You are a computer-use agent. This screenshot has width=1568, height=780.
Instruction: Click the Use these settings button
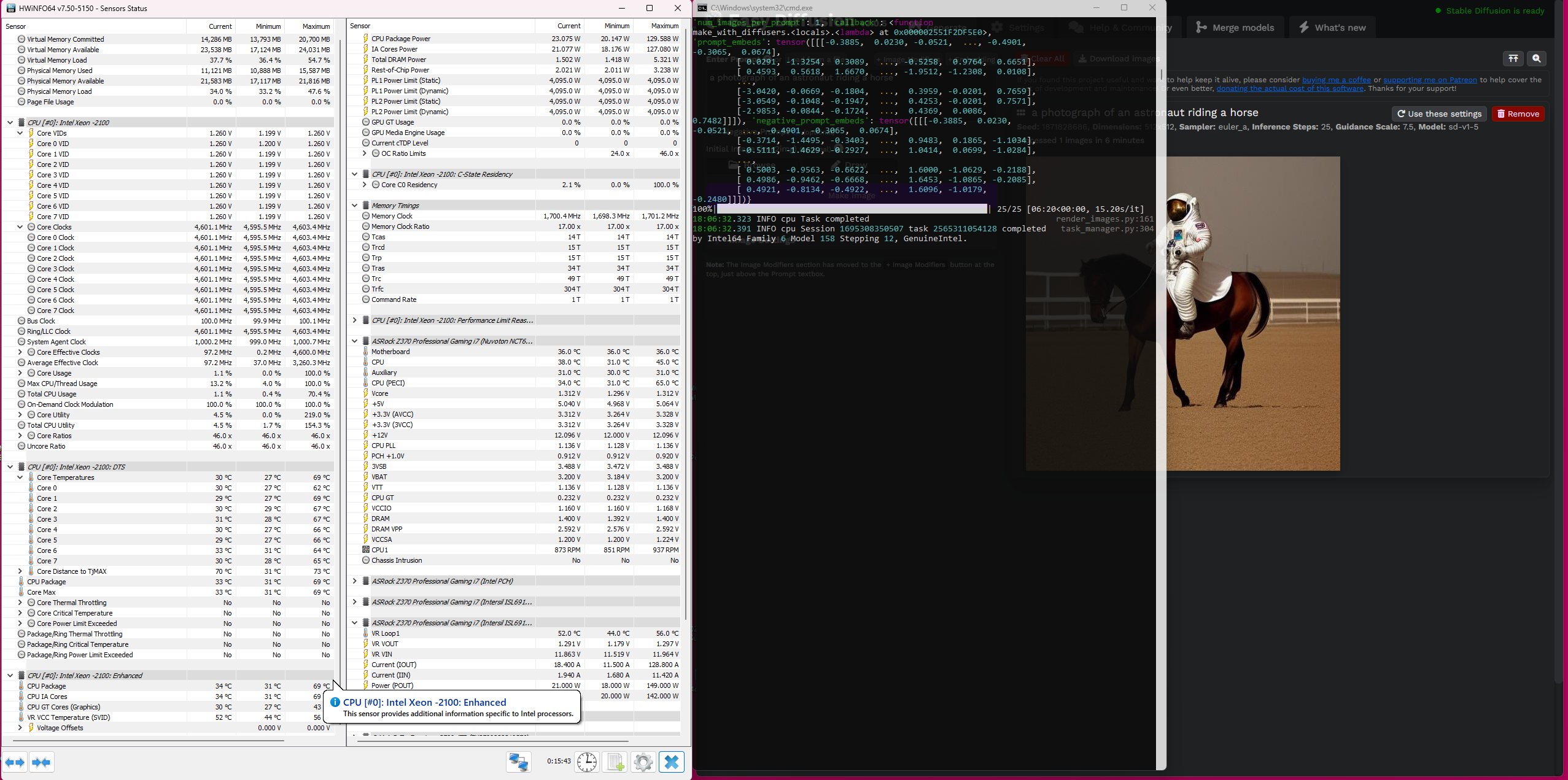click(1439, 114)
